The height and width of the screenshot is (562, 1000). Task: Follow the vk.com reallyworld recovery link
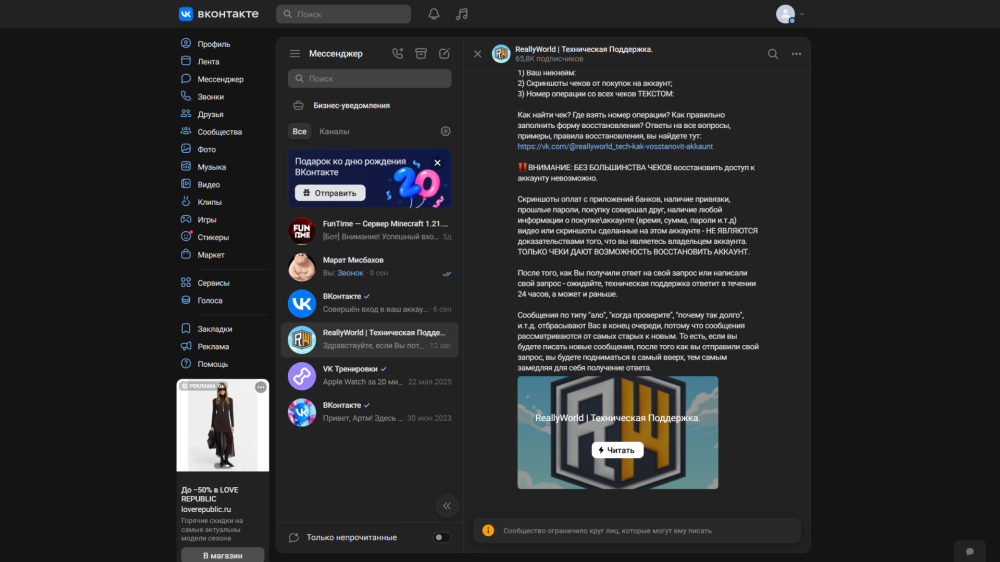615,147
